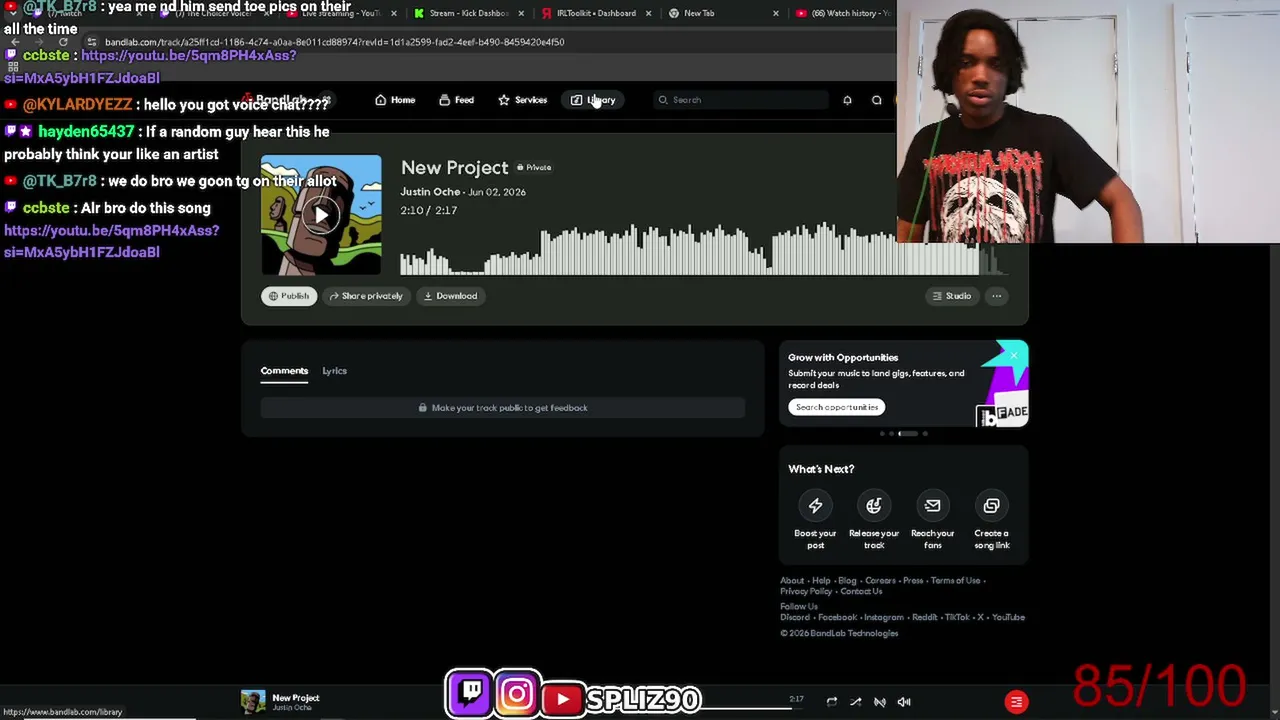Toggle shuffle in the bottom player
This screenshot has width=1280, height=720.
tap(855, 702)
